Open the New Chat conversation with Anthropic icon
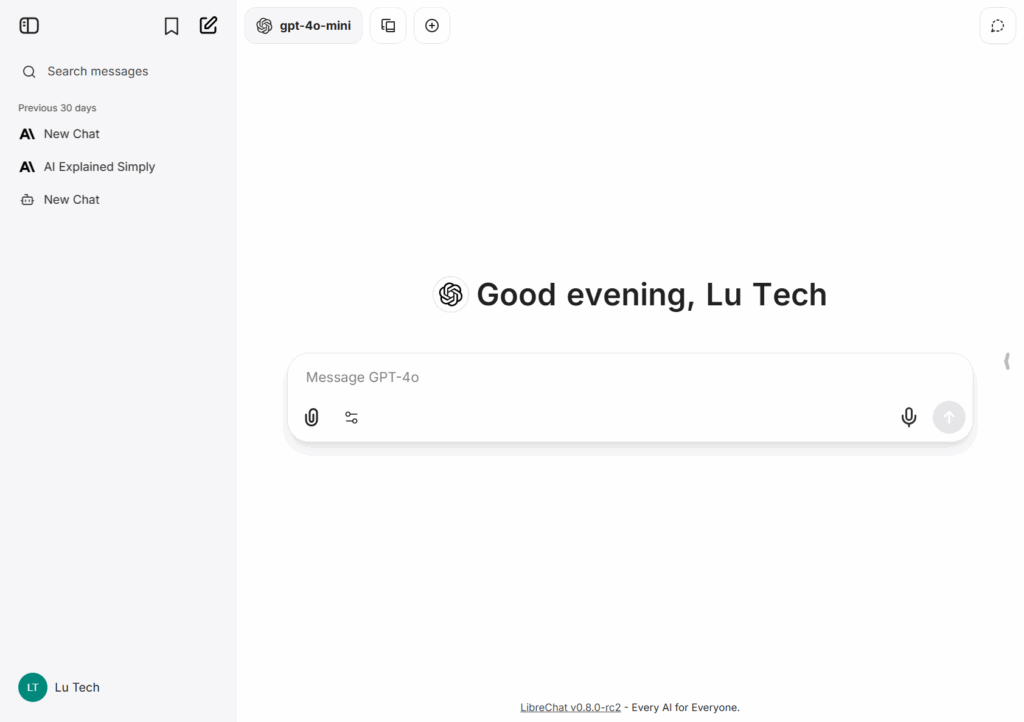 [x=72, y=134]
